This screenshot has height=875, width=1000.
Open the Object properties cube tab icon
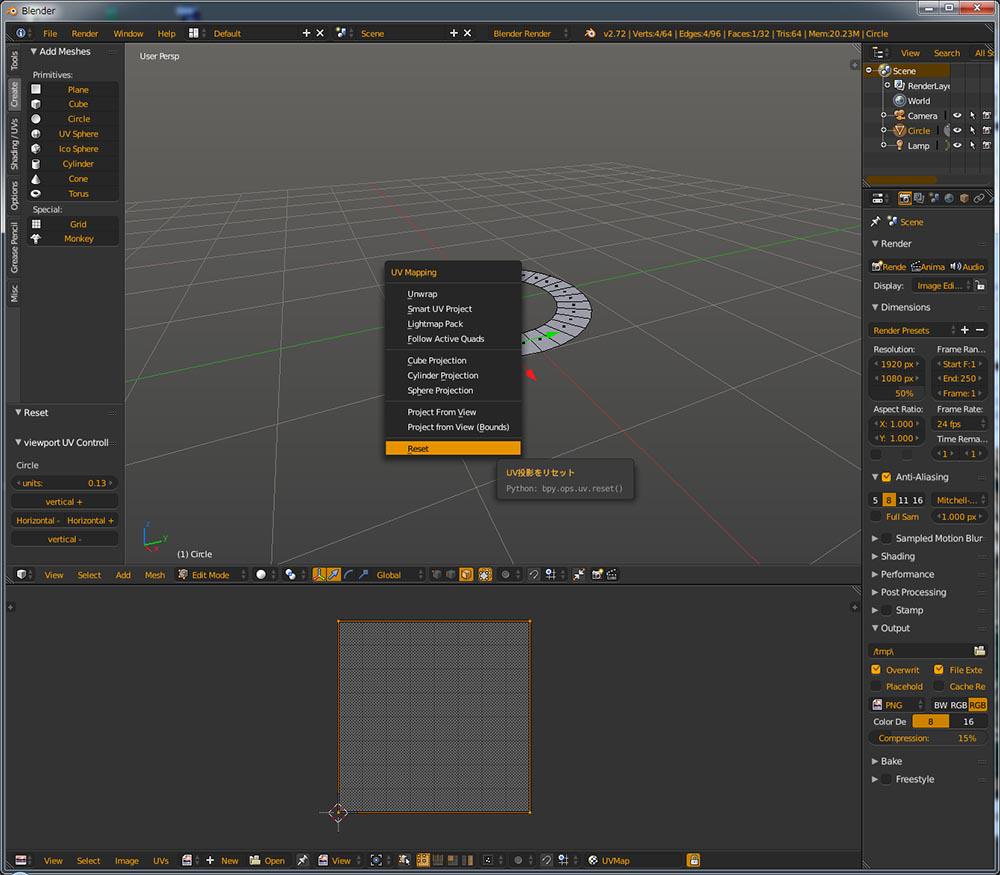point(964,198)
